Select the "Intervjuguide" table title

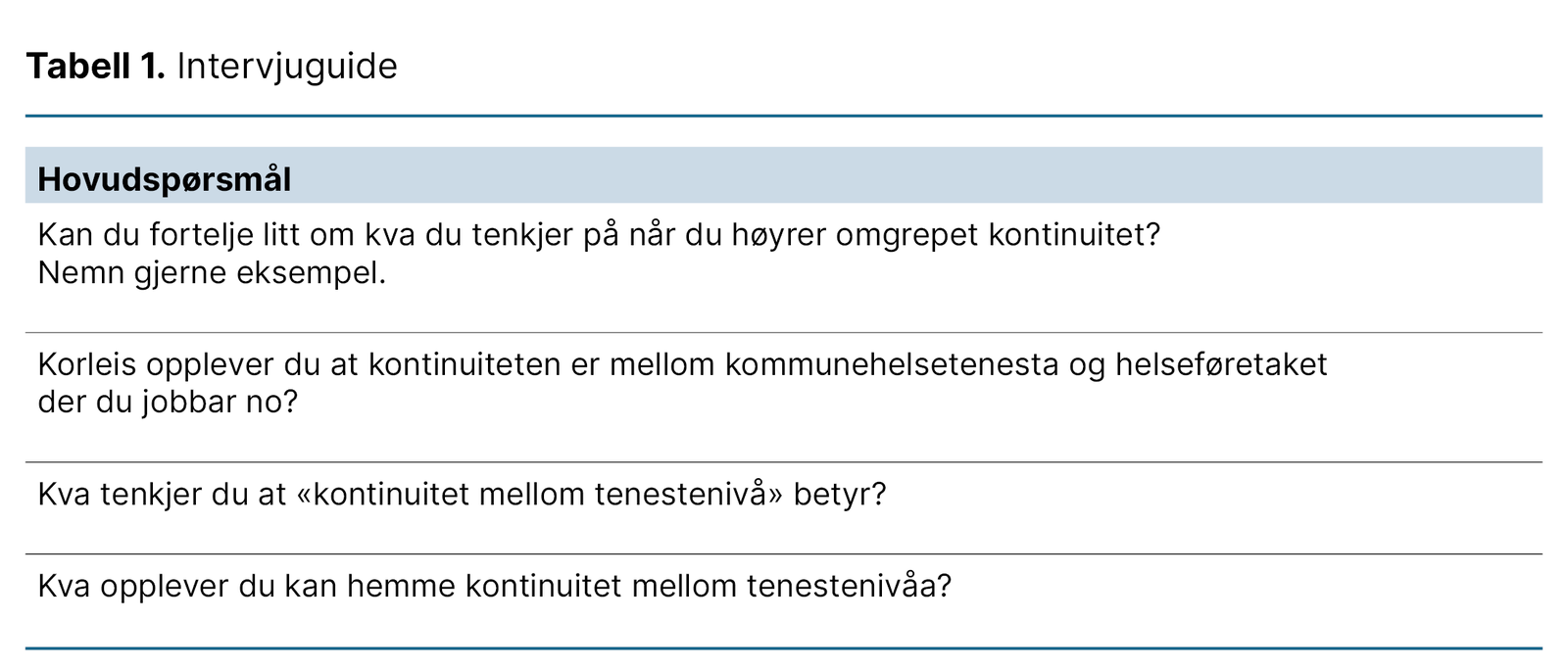tap(287, 67)
